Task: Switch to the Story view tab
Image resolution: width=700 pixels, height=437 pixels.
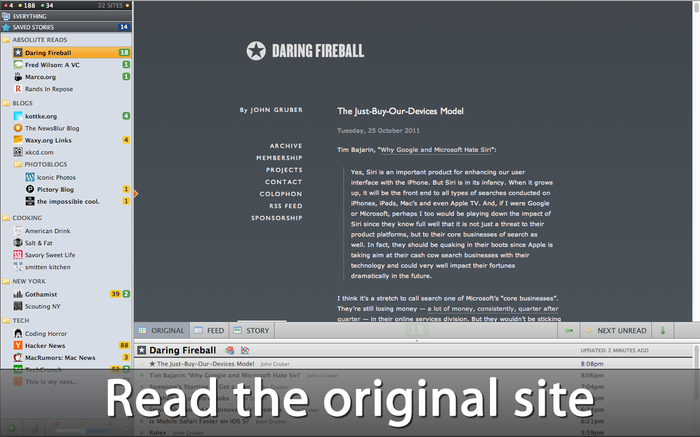Action: coord(252,330)
